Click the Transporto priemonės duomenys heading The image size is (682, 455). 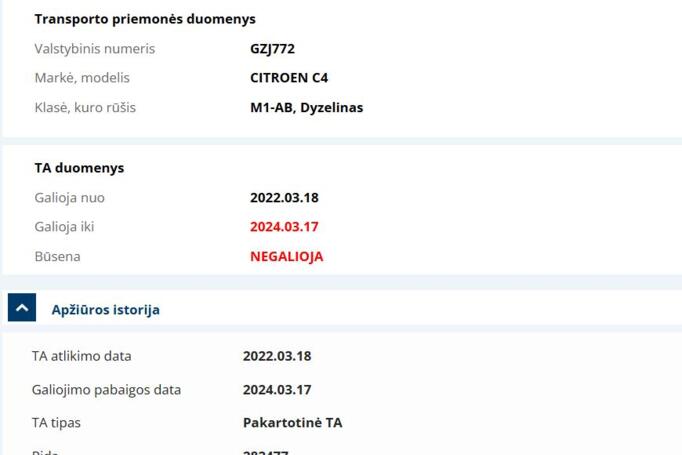(145, 19)
